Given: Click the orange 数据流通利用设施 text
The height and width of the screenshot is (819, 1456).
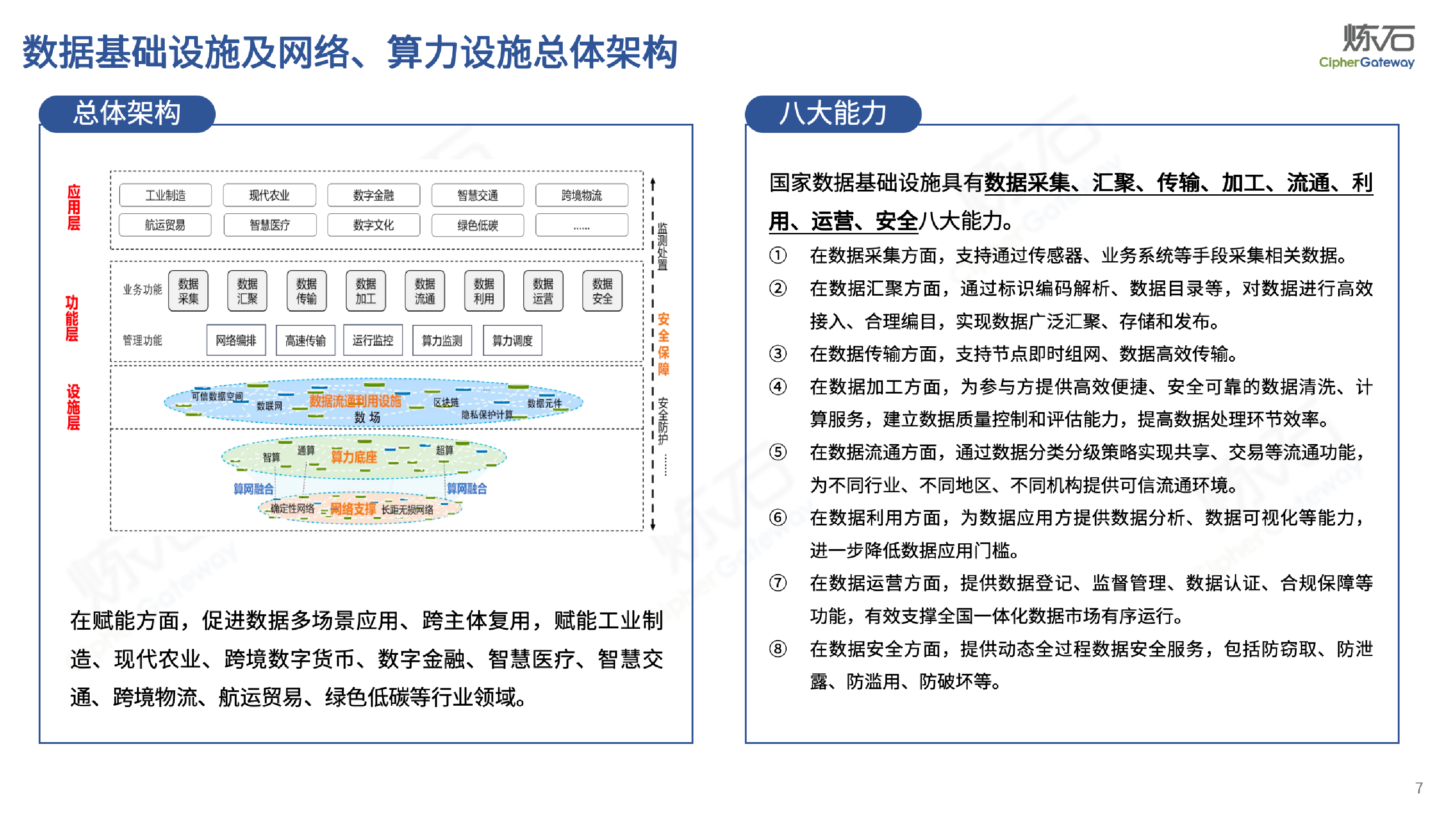Looking at the screenshot, I should pyautogui.click(x=355, y=401).
